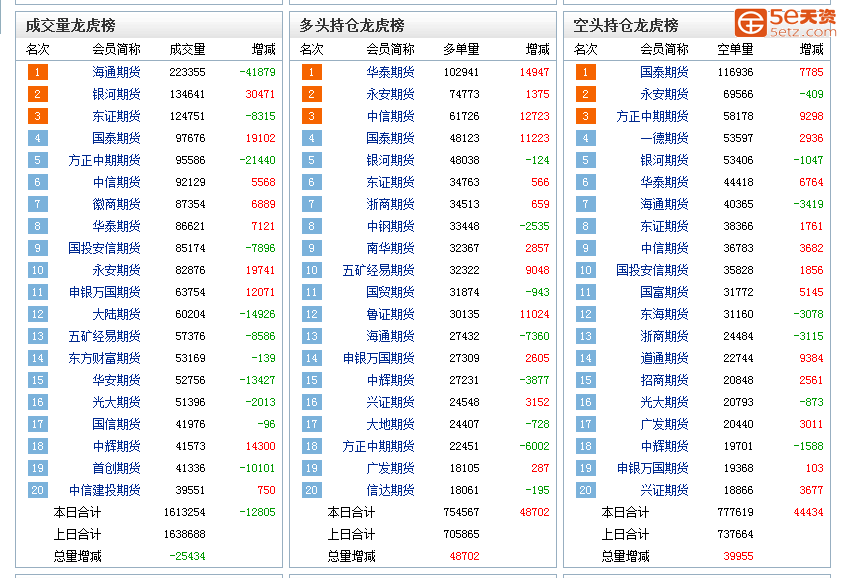This screenshot has height=578, width=842.
Task: Select long position value 102941
Action: (x=461, y=72)
